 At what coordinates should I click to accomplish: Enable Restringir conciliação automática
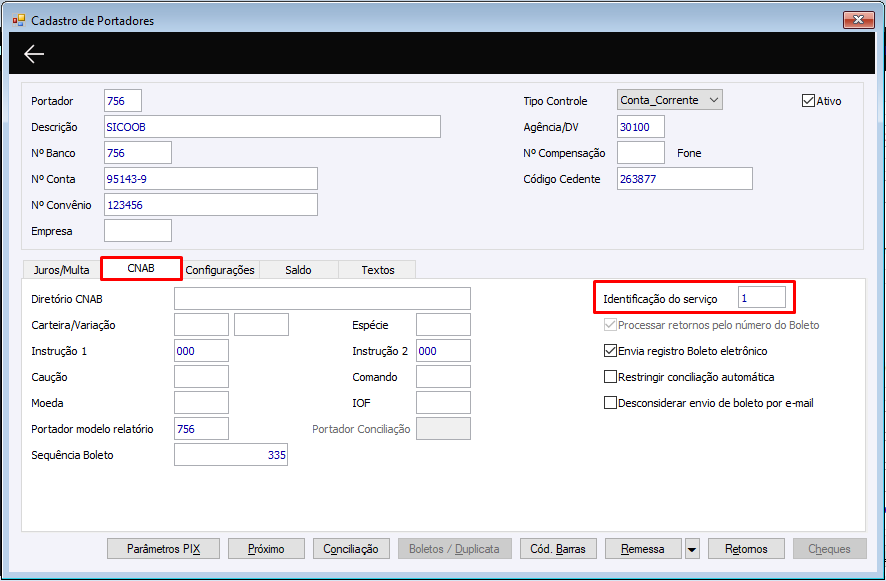point(610,377)
